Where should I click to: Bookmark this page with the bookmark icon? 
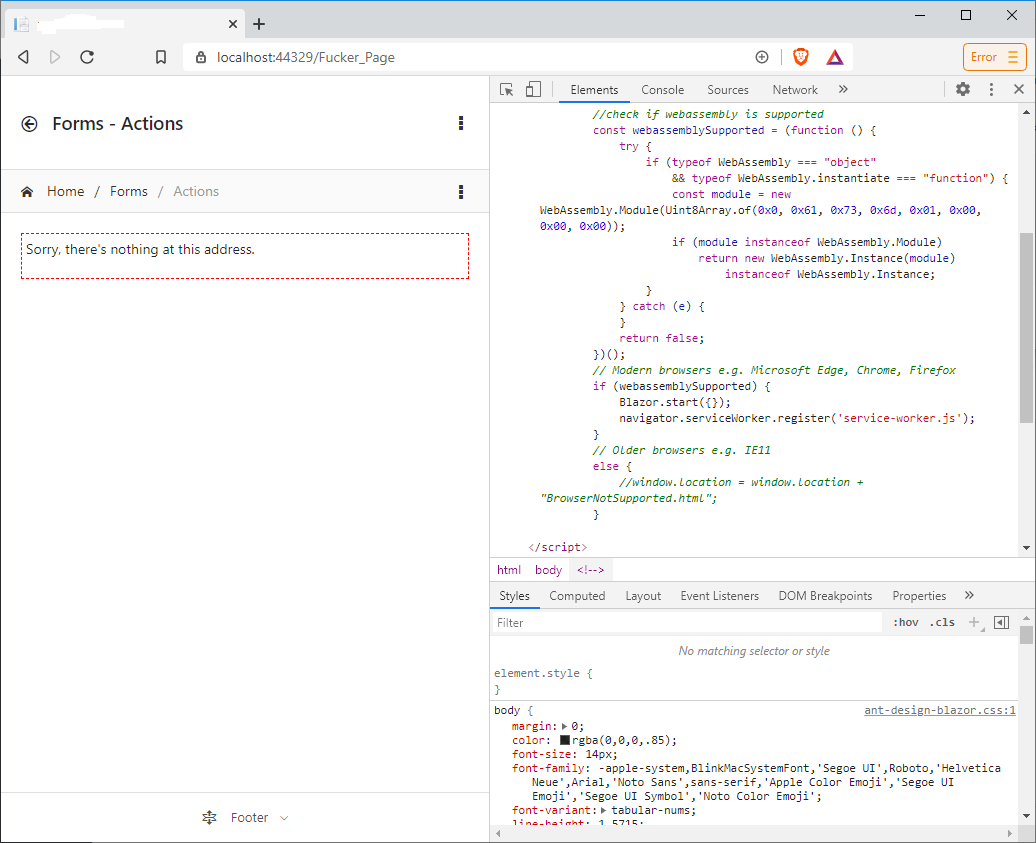(x=161, y=57)
